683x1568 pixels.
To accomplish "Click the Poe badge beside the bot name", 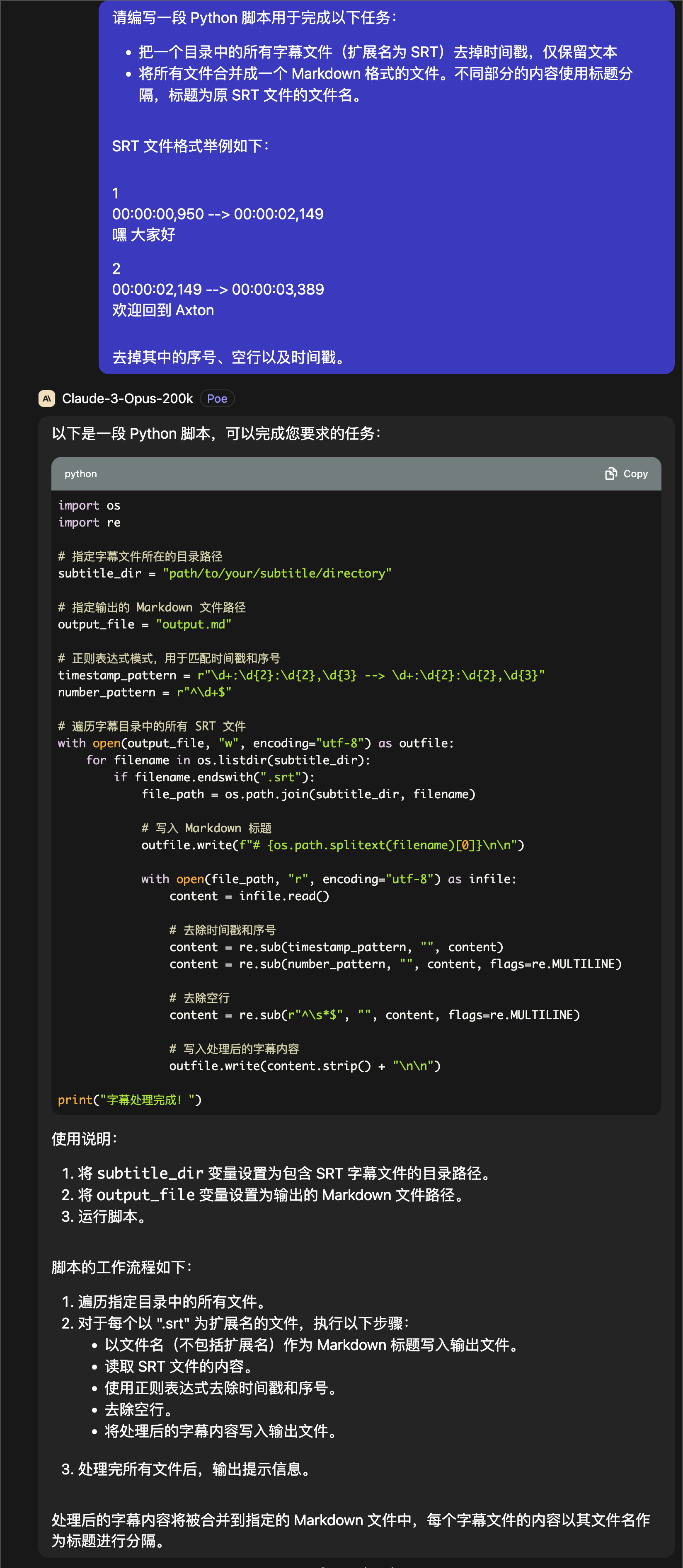I will (x=217, y=398).
